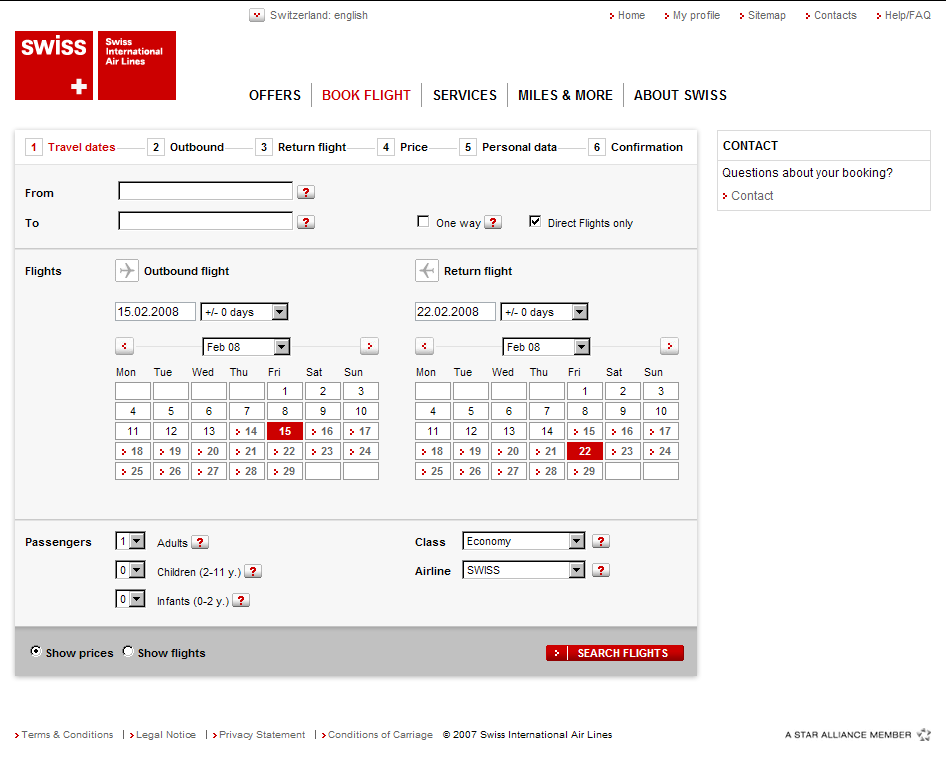Open the Help/FAQ link
The height and width of the screenshot is (757, 946).
(x=904, y=15)
